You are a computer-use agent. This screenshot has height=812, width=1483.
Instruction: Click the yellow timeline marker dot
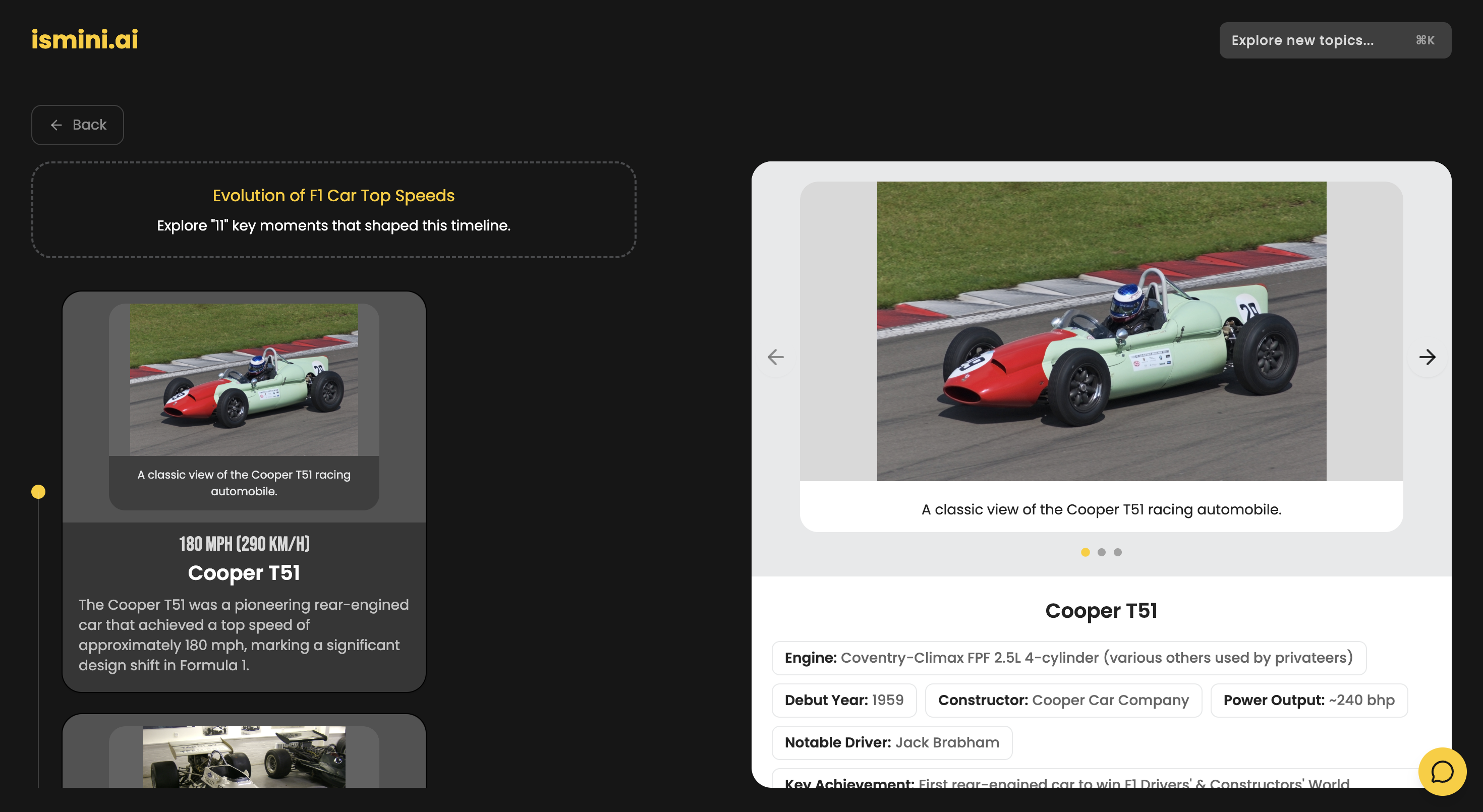point(38,492)
